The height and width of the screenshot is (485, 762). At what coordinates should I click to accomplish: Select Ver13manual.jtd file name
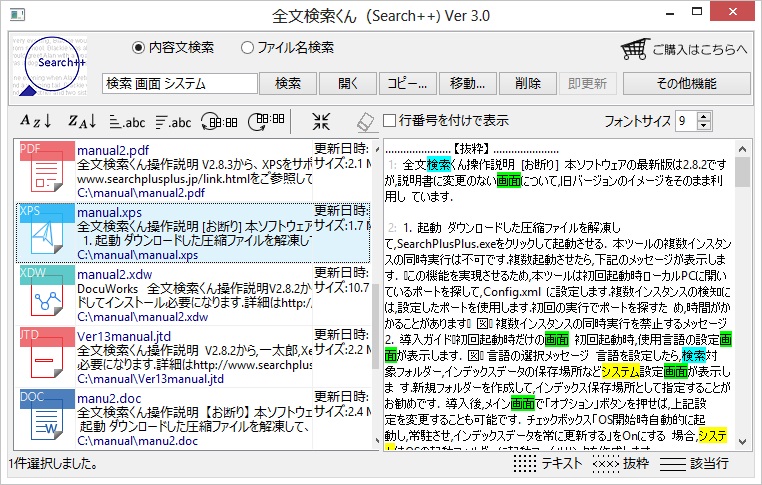pos(124,336)
